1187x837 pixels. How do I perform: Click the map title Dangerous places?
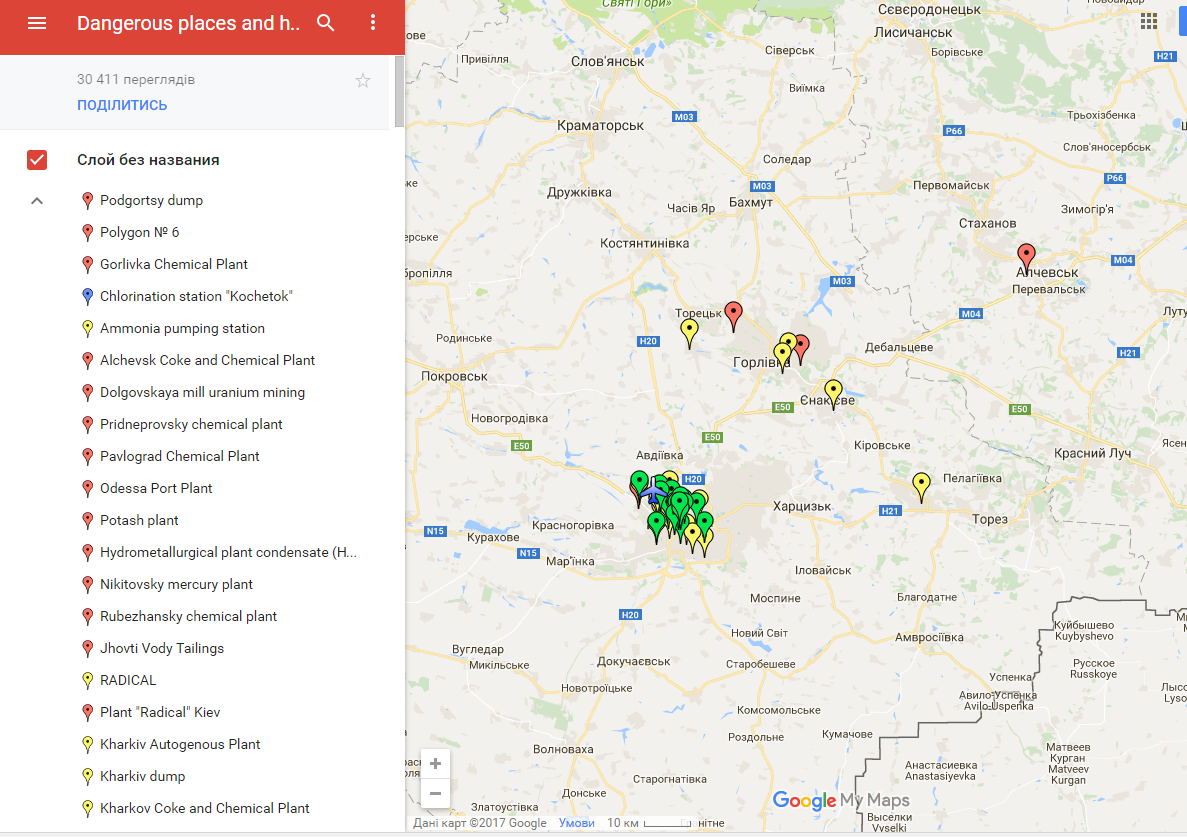pyautogui.click(x=188, y=23)
